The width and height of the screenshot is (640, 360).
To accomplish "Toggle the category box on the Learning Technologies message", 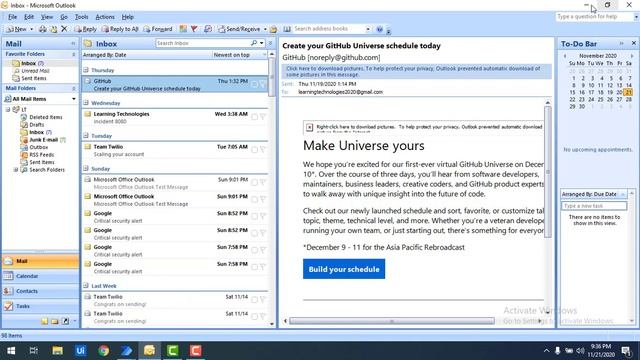I will 254,117.
